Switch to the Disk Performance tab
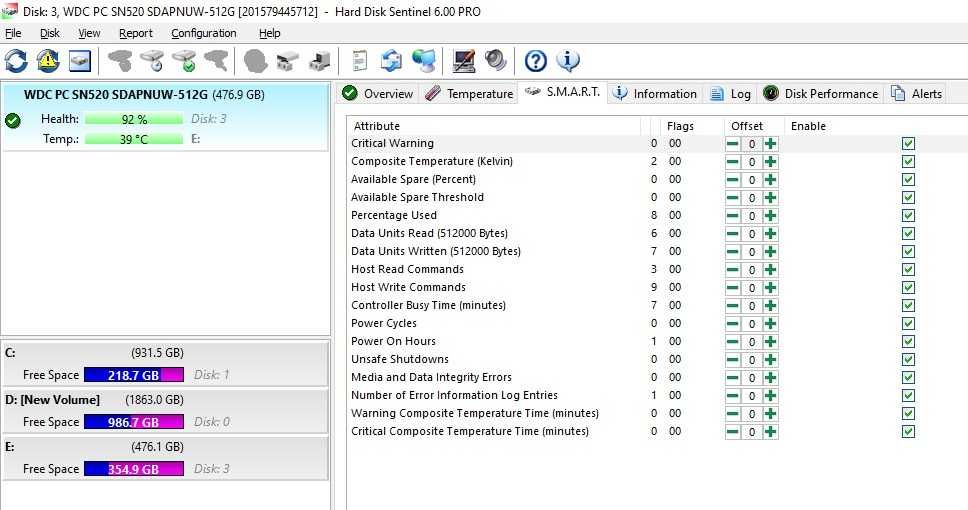 (x=820, y=94)
